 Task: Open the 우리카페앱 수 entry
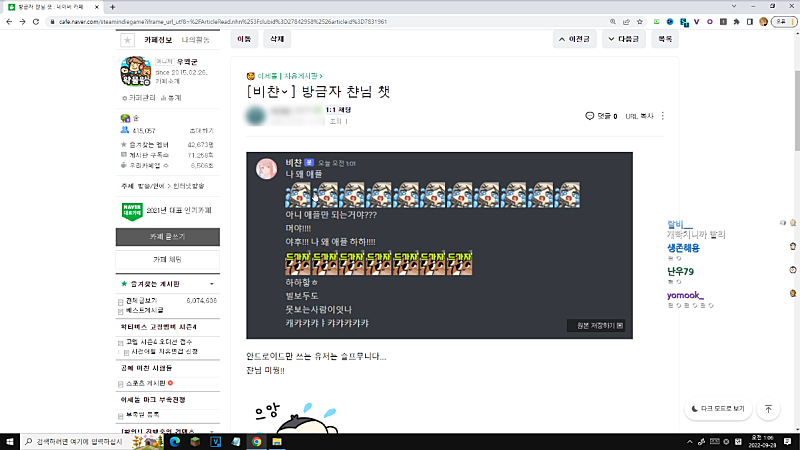pyautogui.click(x=148, y=165)
